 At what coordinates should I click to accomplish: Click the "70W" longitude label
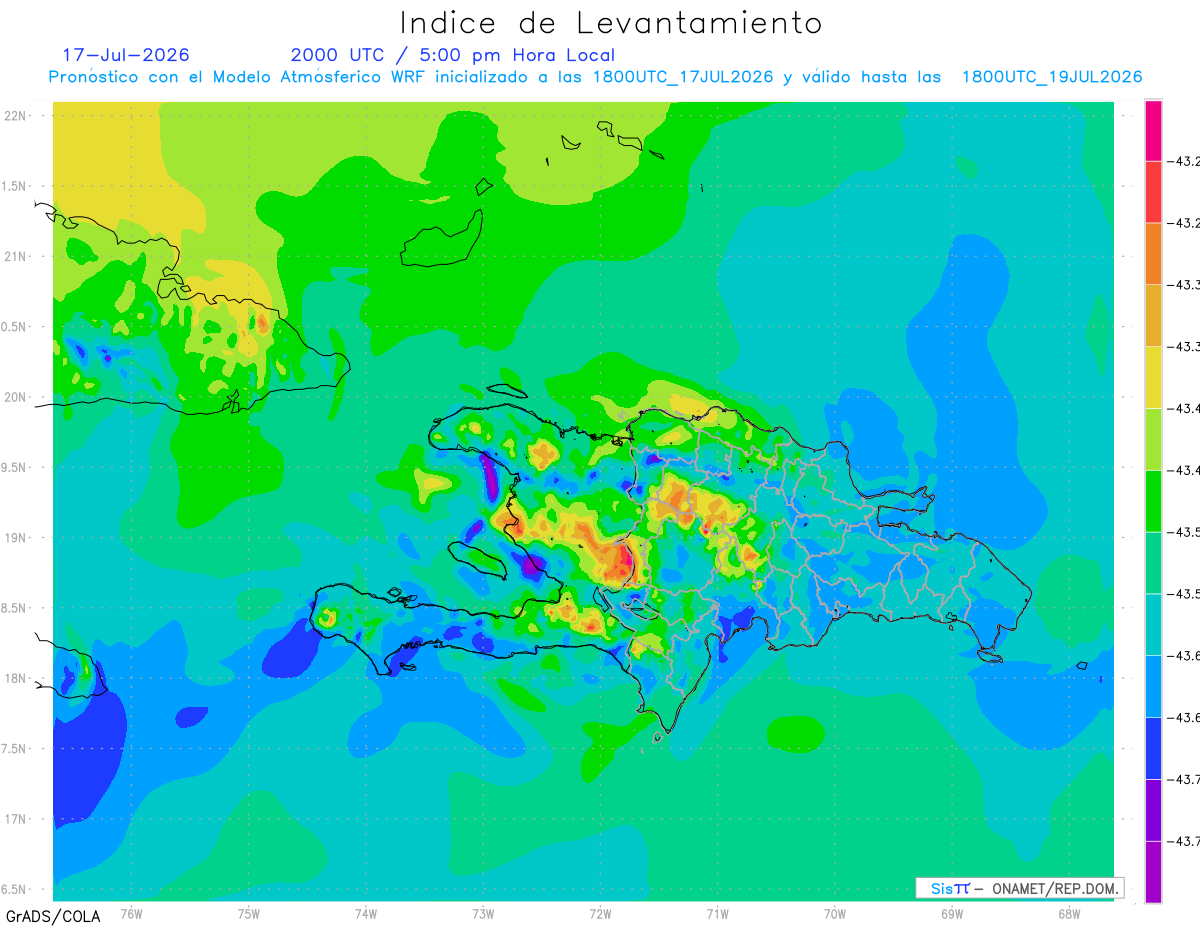[x=835, y=914]
